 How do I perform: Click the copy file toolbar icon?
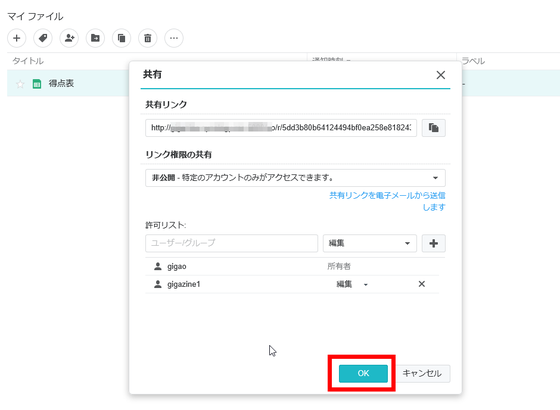pos(121,38)
